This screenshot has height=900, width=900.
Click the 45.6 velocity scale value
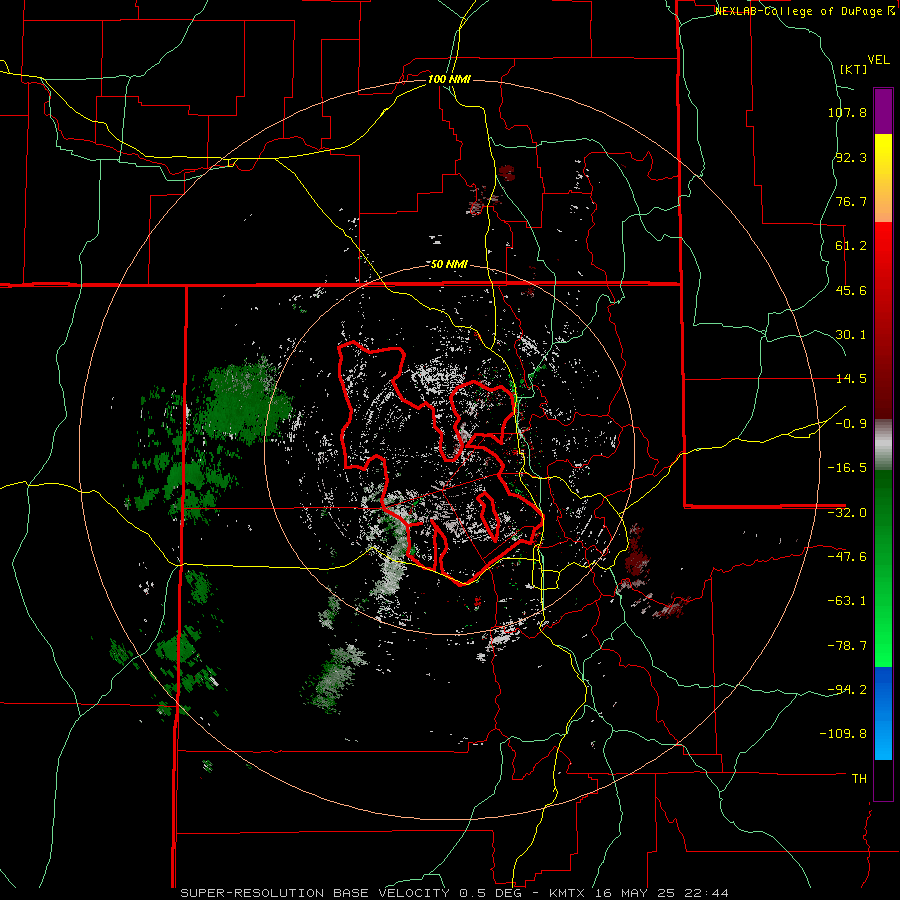coord(851,290)
